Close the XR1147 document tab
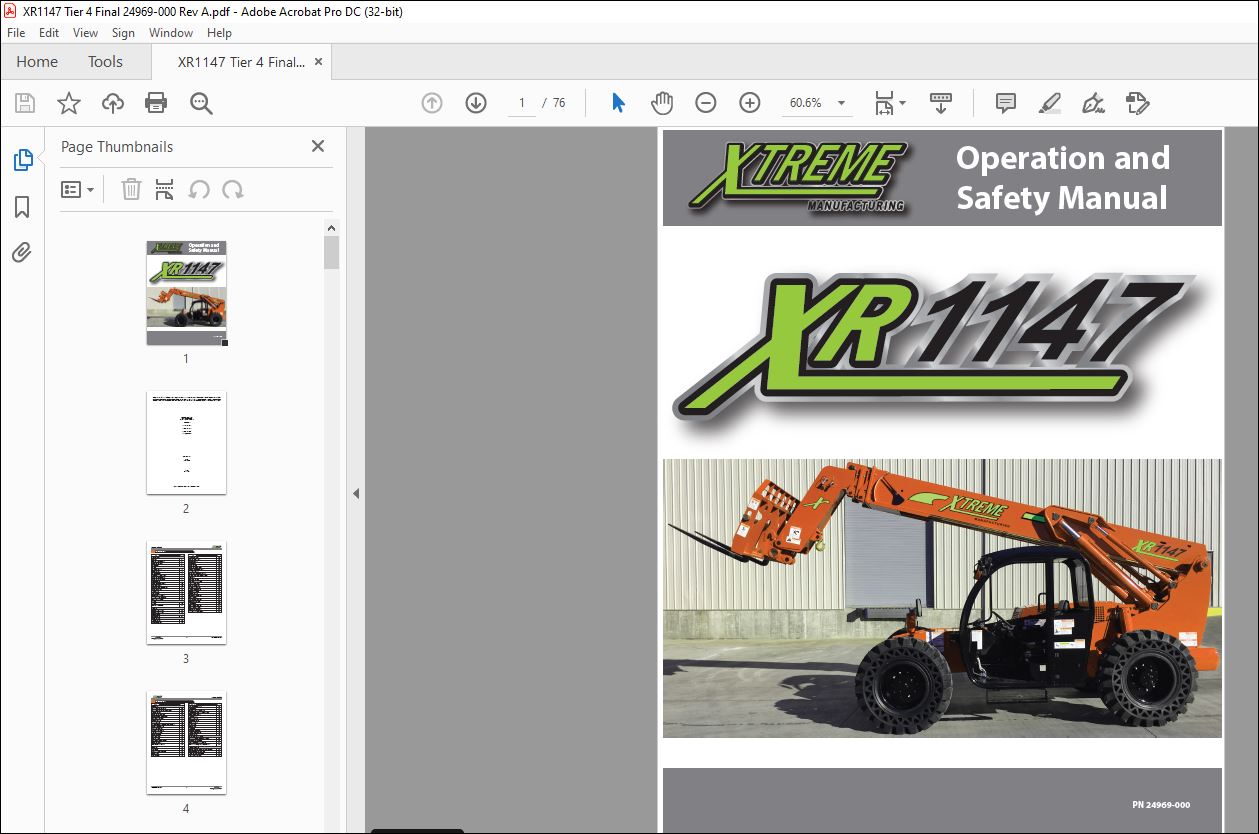The width and height of the screenshot is (1259, 834). click(x=318, y=62)
